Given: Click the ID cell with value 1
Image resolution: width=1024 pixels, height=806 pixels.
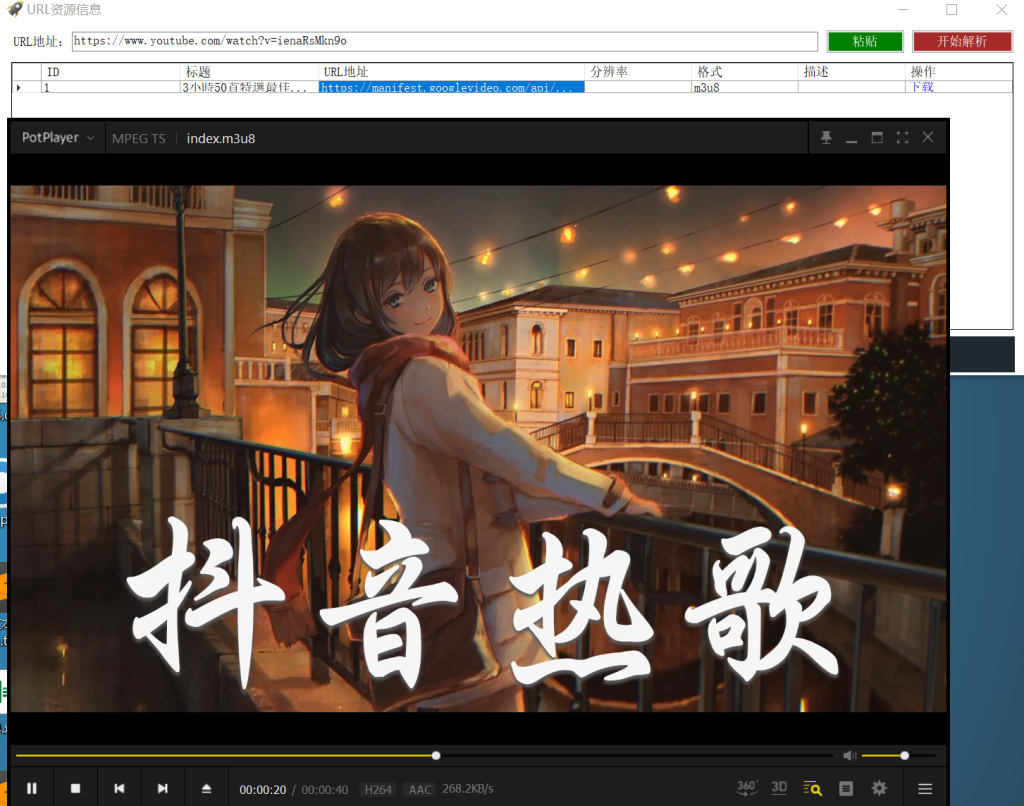Looking at the screenshot, I should coord(110,87).
